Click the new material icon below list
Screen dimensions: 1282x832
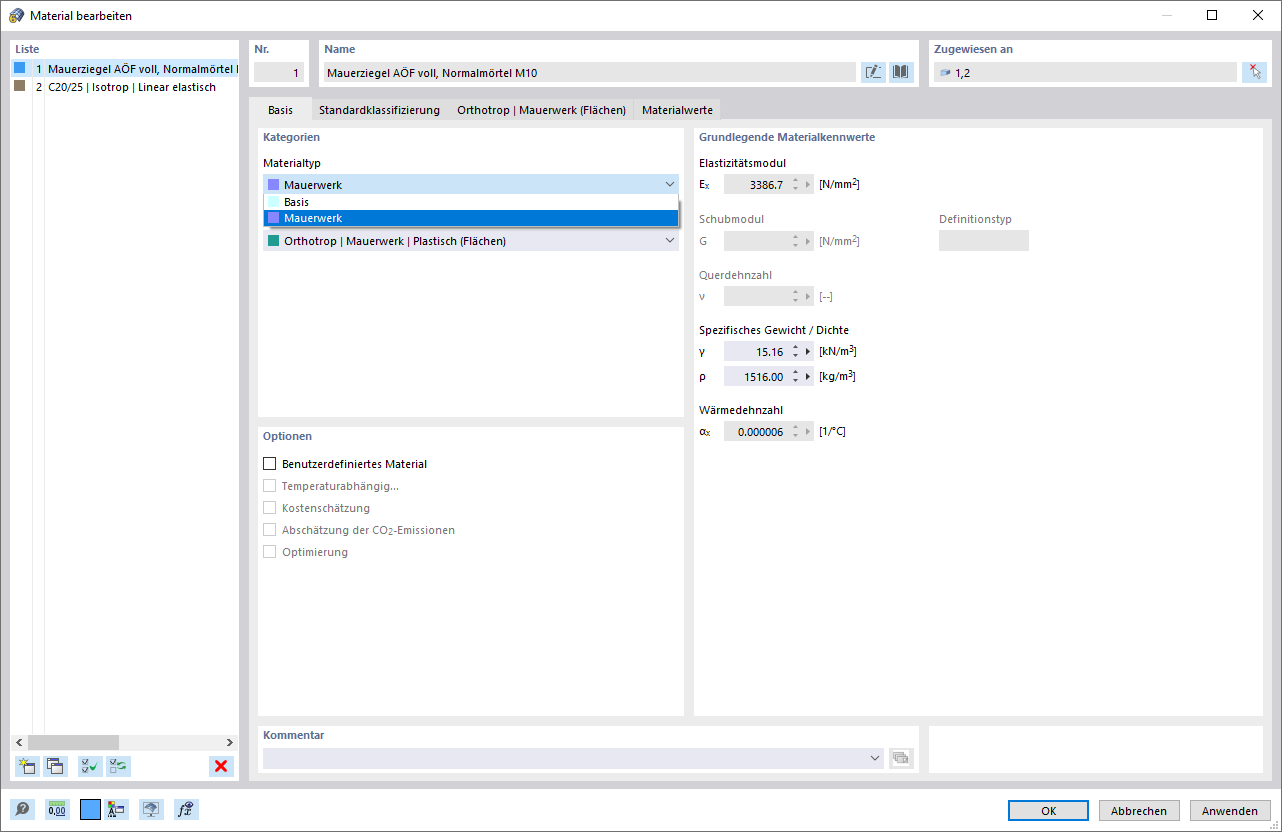pyautogui.click(x=27, y=767)
